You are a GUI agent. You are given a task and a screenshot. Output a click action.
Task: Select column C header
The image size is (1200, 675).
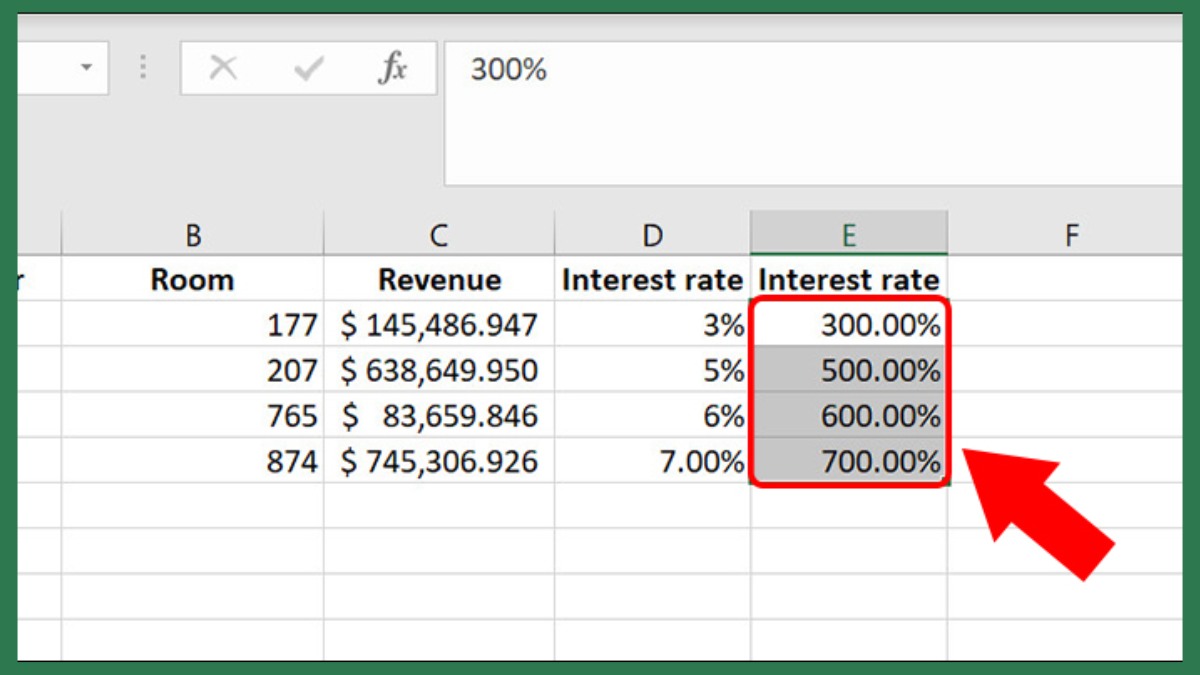click(439, 235)
